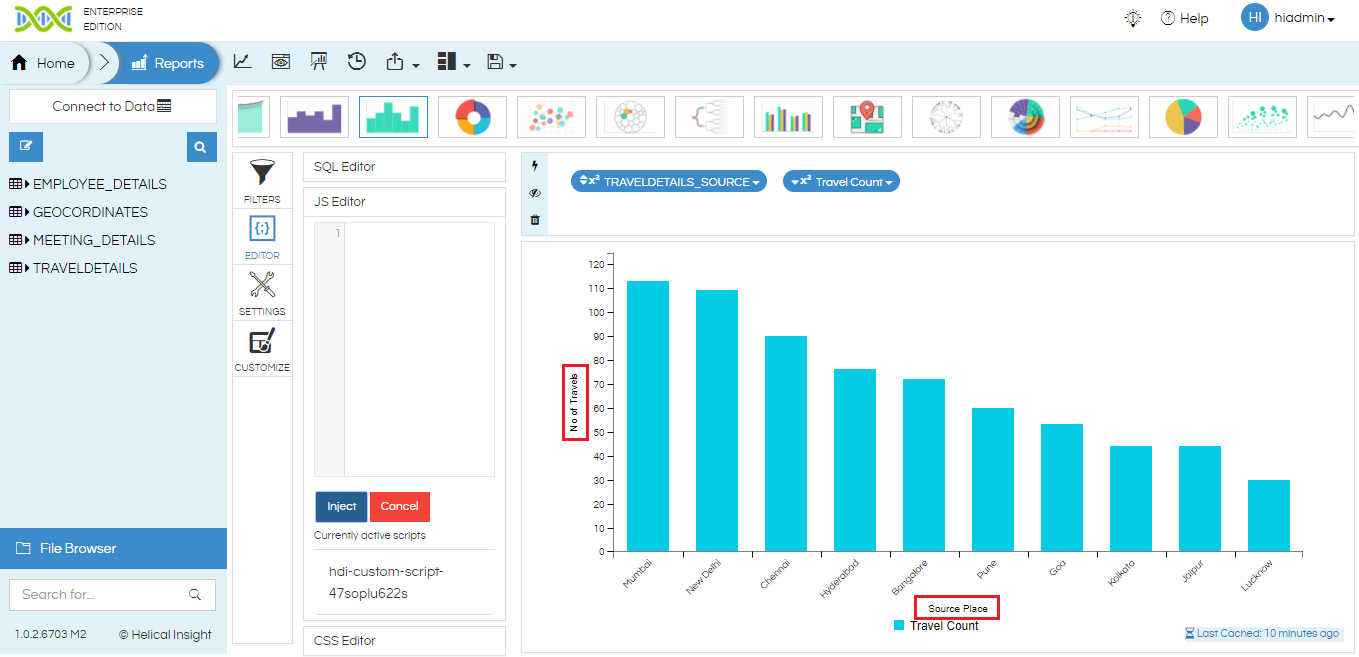Image resolution: width=1359 pixels, height=657 pixels.
Task: Select the multi-line chart type
Action: coord(1104,117)
